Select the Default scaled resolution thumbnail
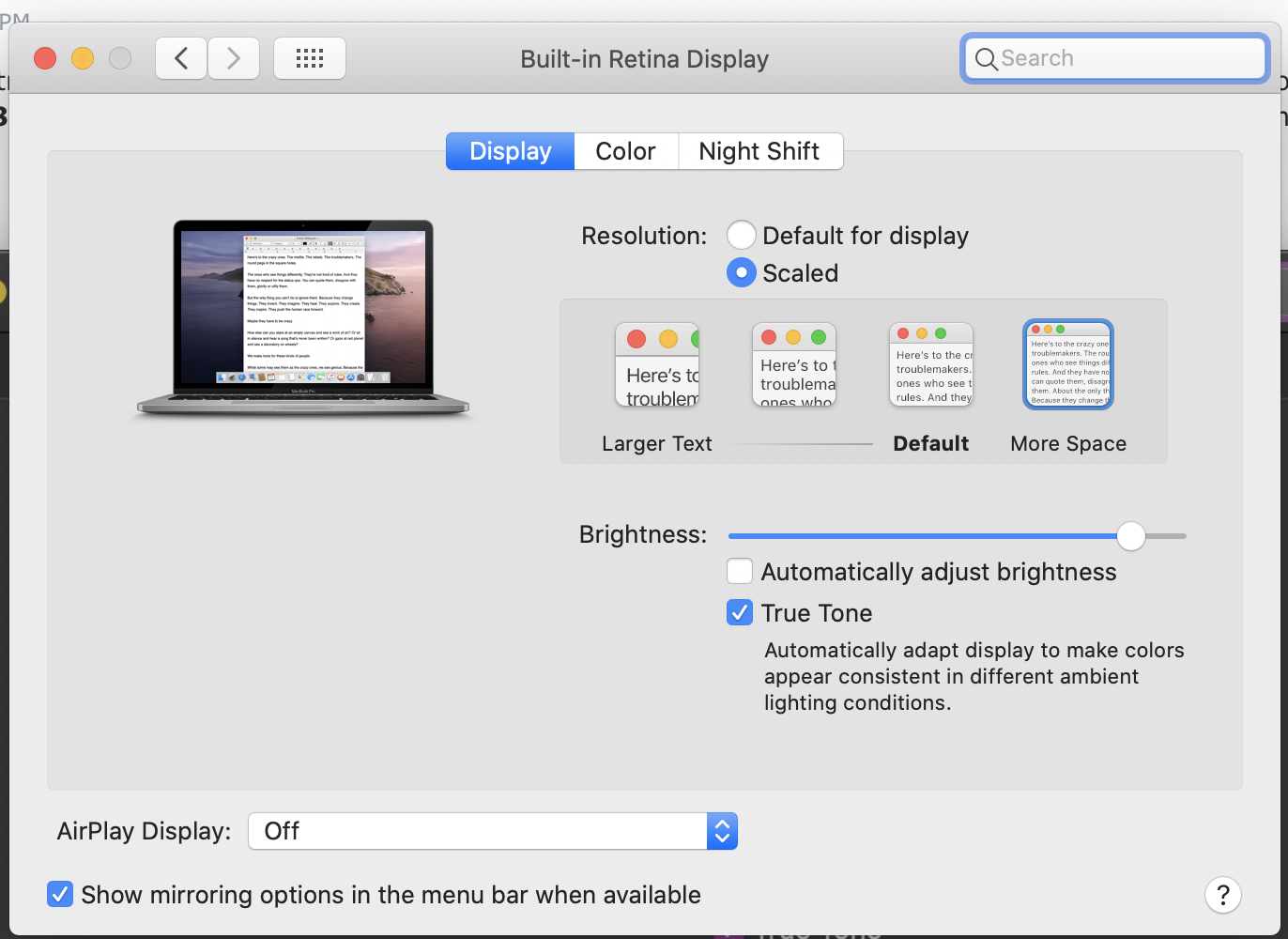 pos(930,364)
